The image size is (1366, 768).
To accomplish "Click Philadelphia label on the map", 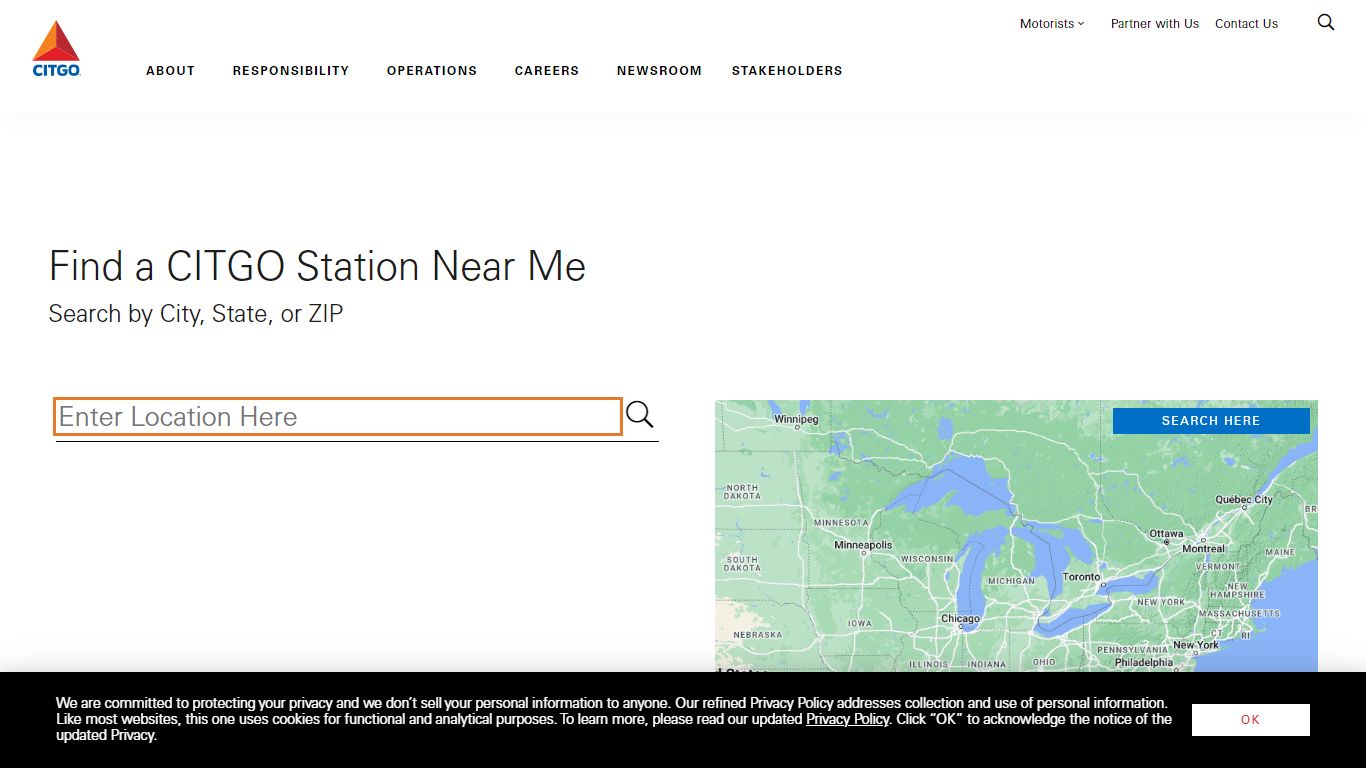I will 1144,662.
